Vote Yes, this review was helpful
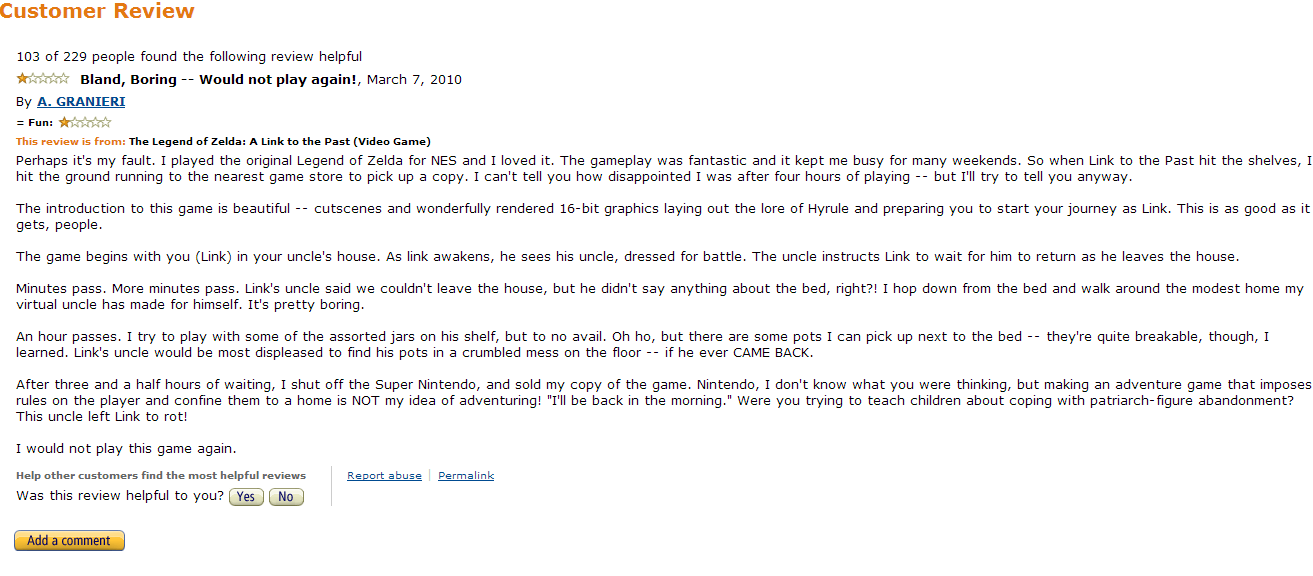 [246, 497]
